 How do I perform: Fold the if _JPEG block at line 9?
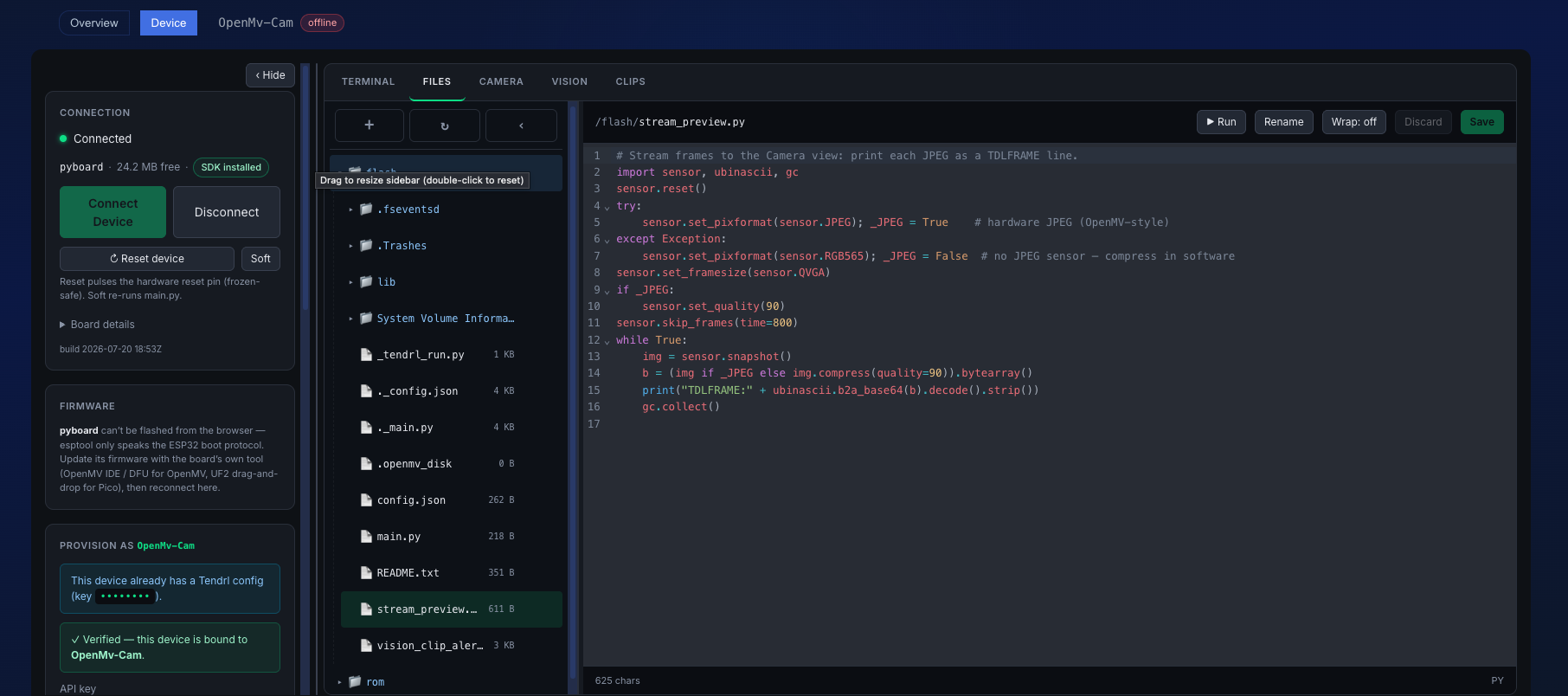(607, 291)
